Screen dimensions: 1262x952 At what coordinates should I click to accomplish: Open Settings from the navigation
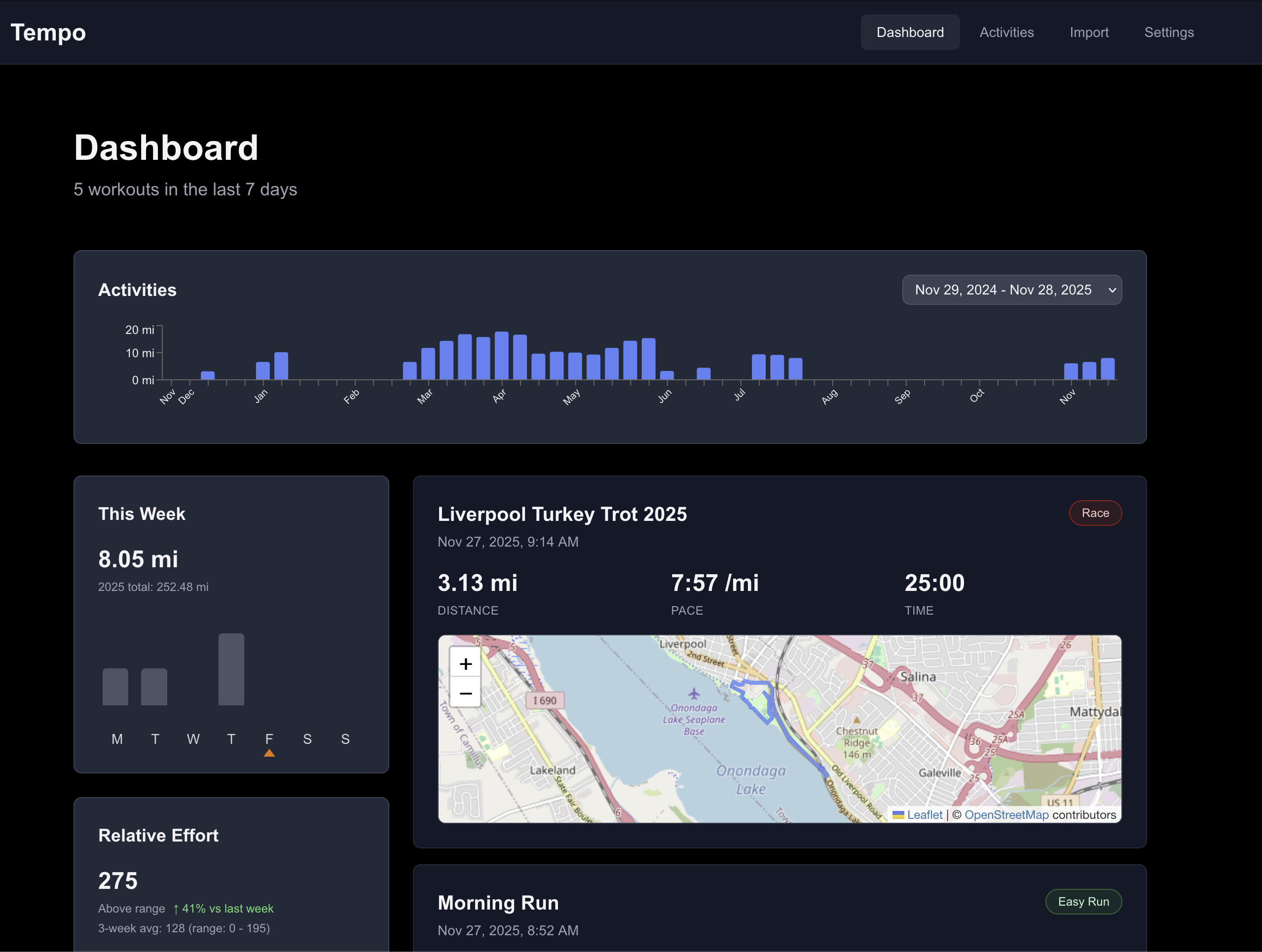[x=1168, y=32]
